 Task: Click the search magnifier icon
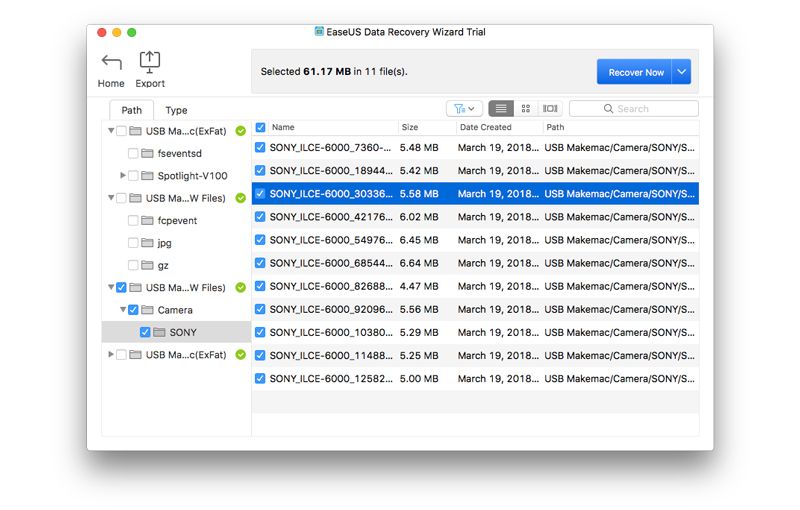(608, 109)
